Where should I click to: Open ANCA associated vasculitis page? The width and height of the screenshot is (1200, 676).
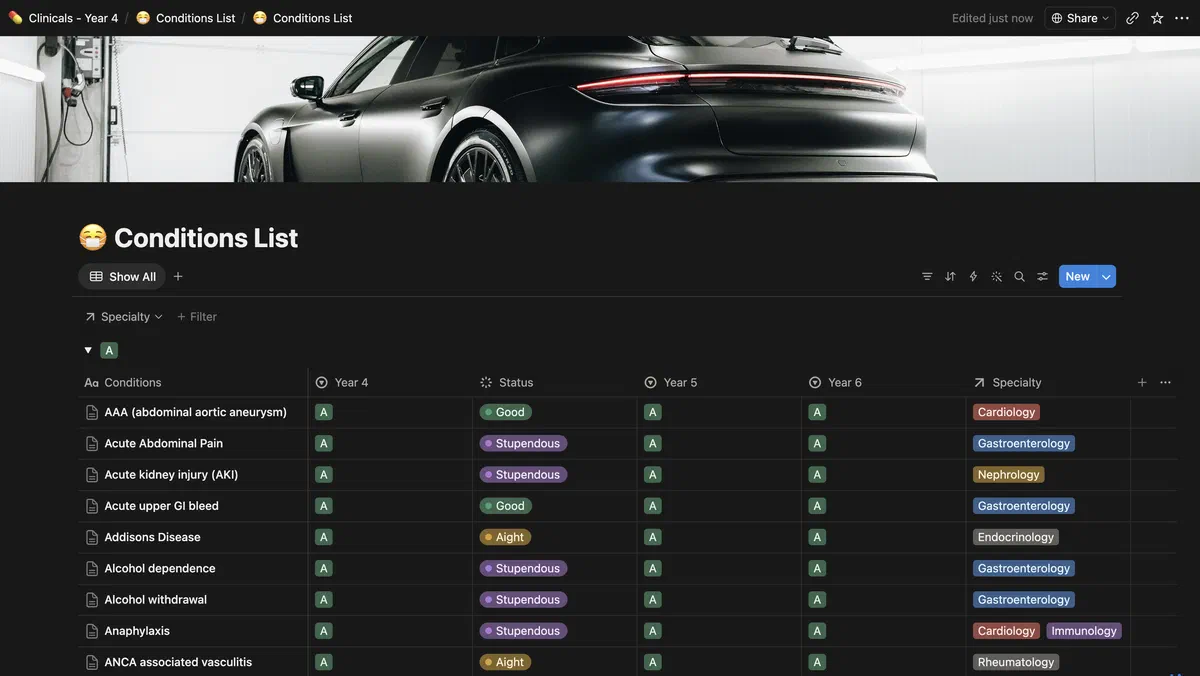pos(178,662)
